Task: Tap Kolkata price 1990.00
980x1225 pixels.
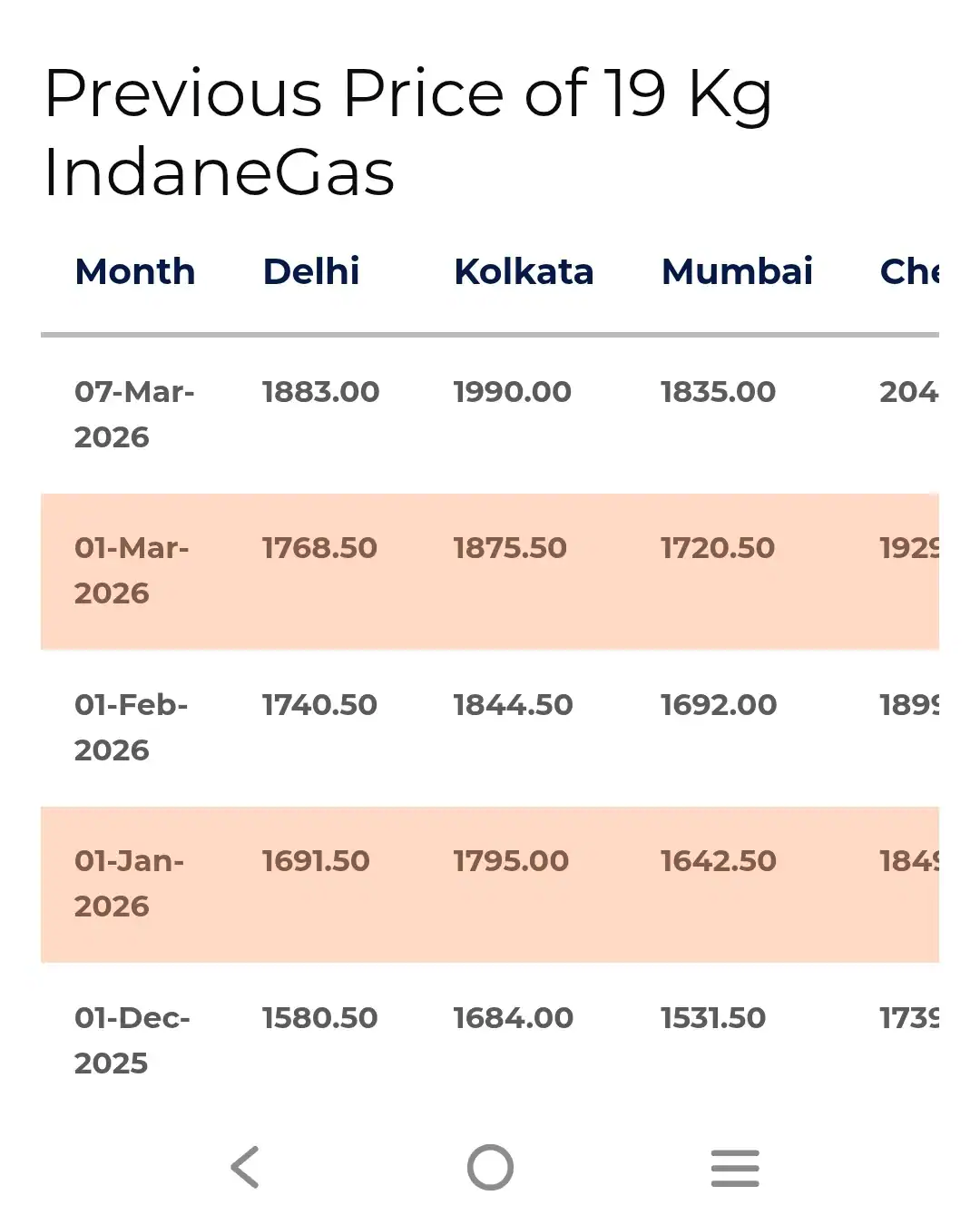Action: point(512,392)
